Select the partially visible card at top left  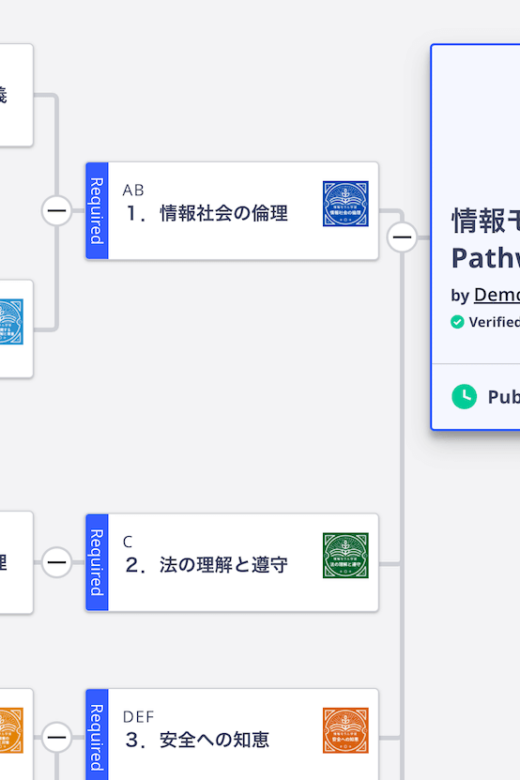[x=16, y=95]
